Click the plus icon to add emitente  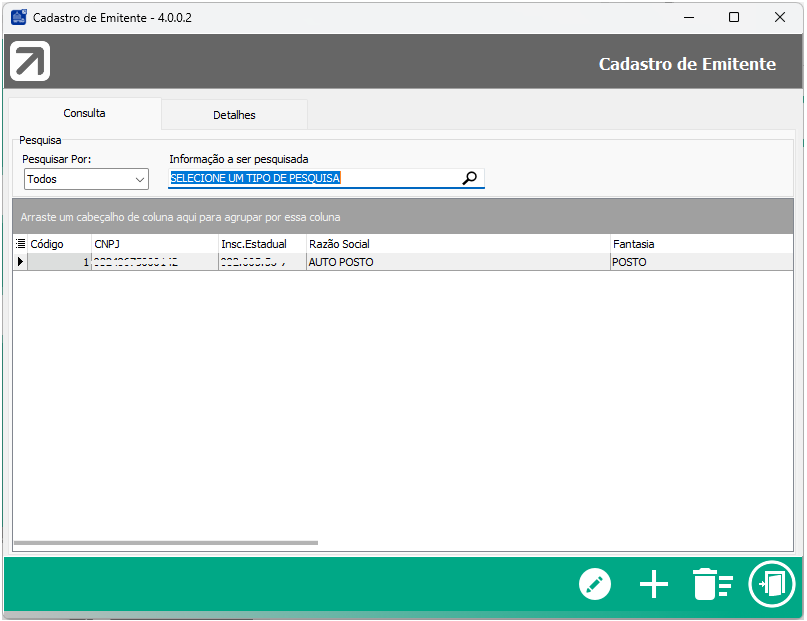(654, 584)
